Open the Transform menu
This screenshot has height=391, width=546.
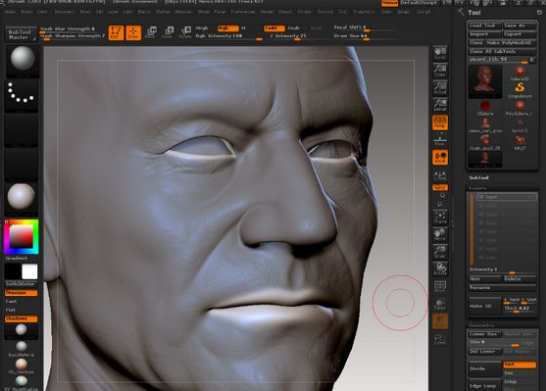364,12
